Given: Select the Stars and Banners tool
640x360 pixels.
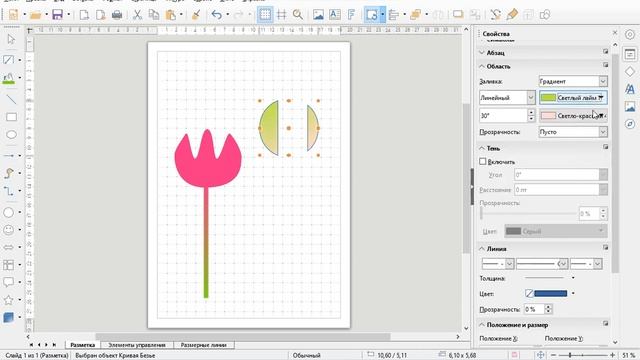Looking at the screenshot, I should (9, 300).
